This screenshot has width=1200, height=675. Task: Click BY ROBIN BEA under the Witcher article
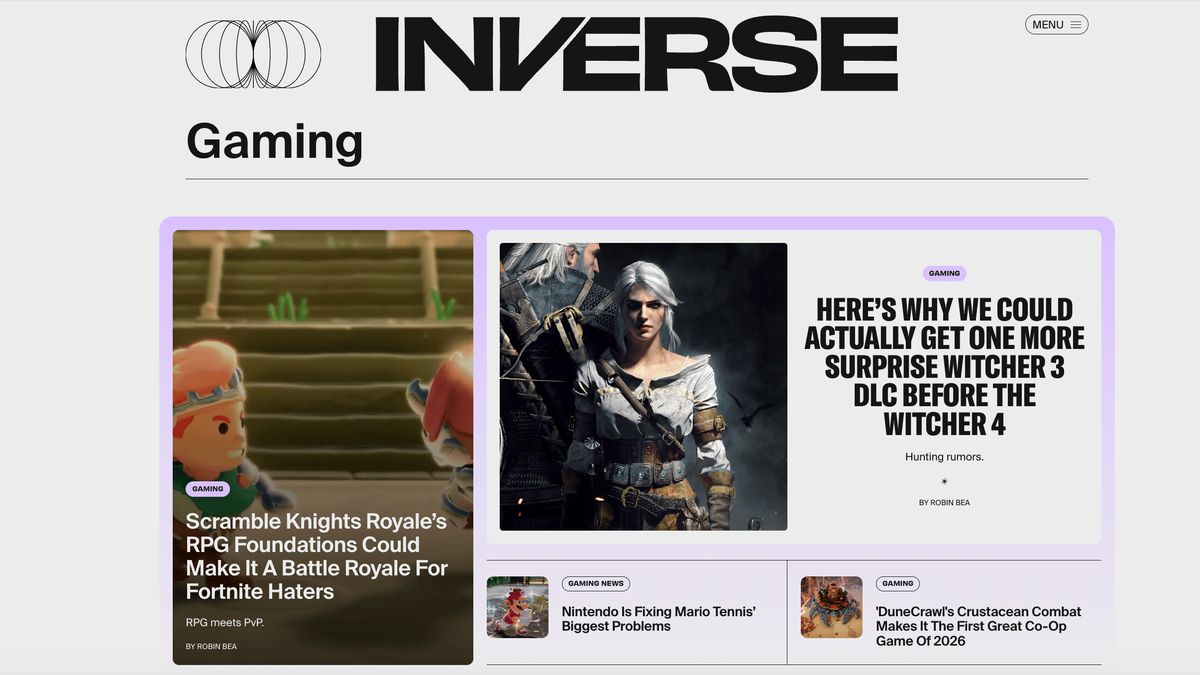944,502
